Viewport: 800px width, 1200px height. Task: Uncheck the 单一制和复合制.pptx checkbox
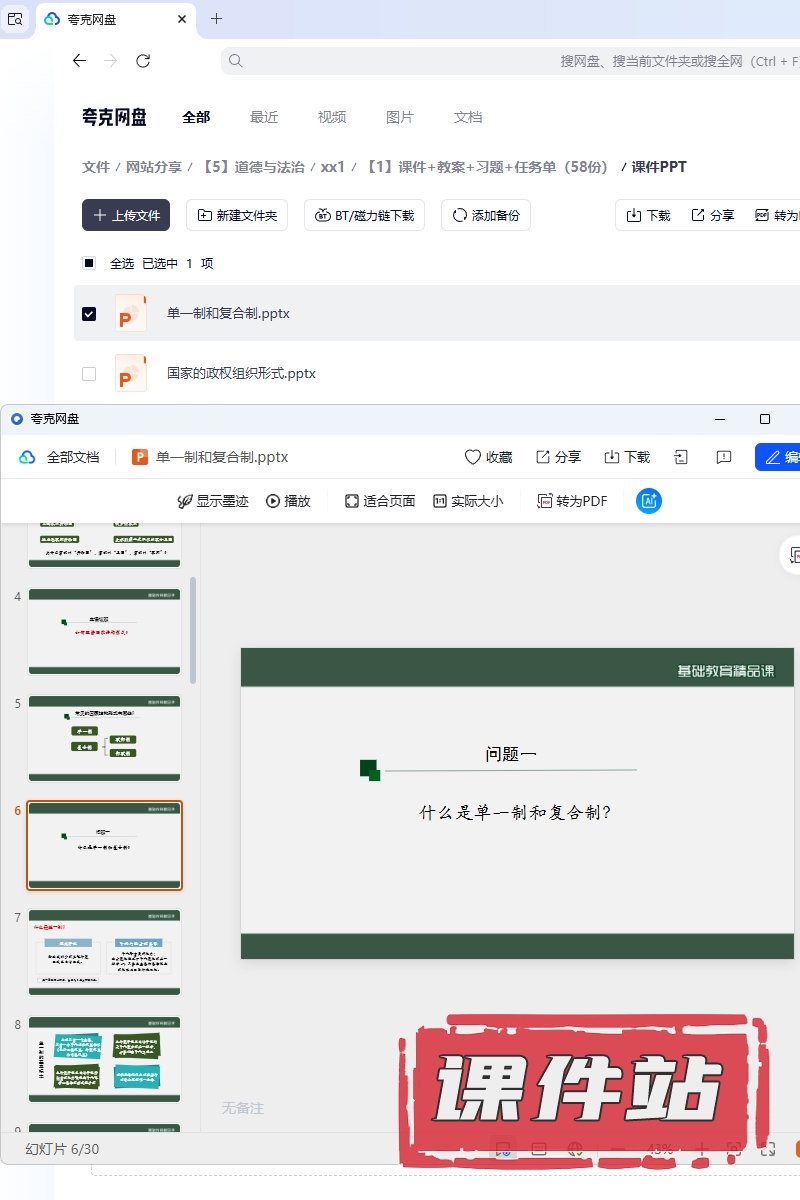coord(89,314)
